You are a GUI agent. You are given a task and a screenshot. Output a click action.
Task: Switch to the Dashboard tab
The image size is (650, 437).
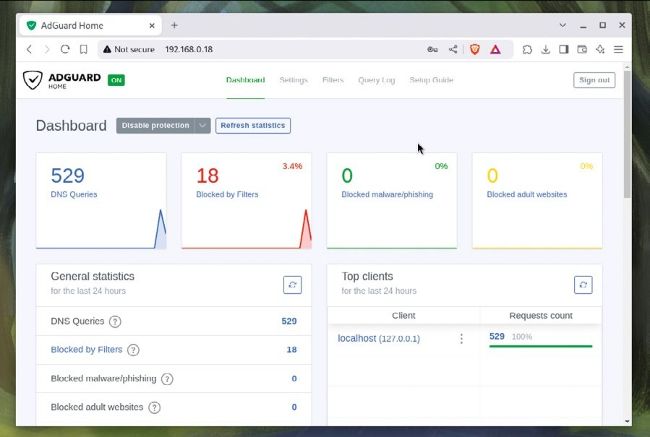coord(245,80)
